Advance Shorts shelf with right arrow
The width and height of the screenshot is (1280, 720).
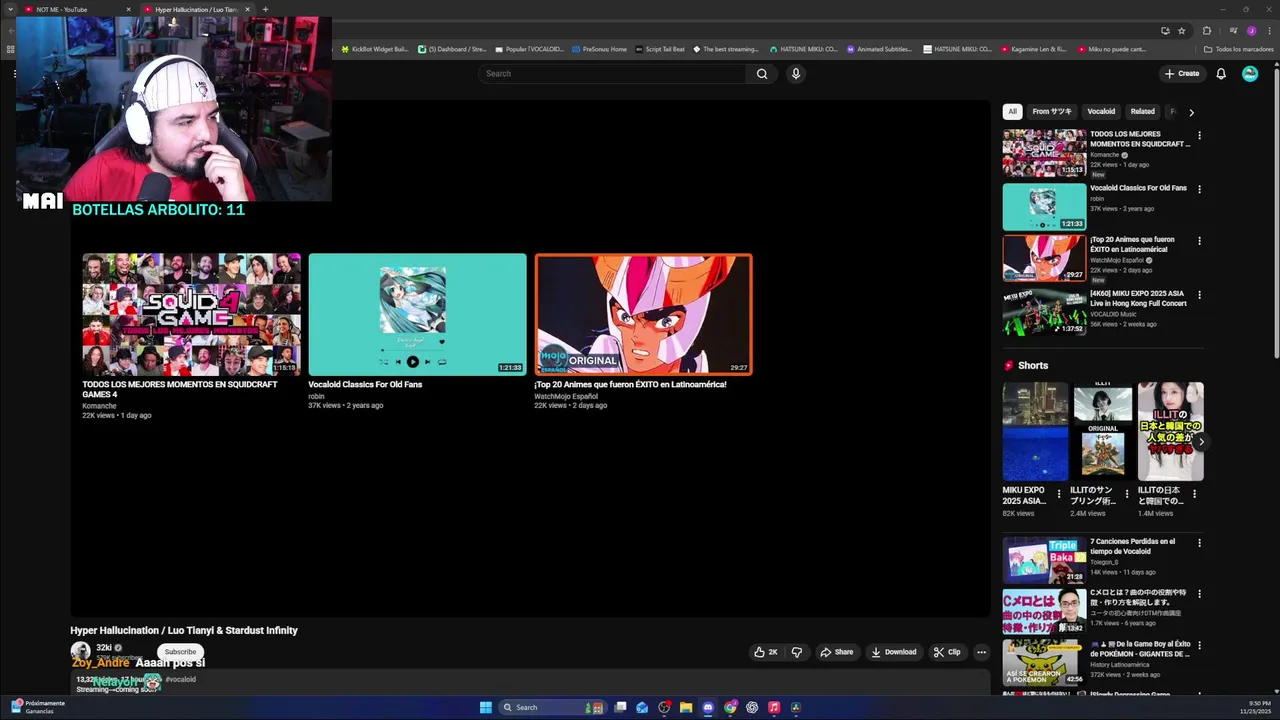pos(1201,441)
